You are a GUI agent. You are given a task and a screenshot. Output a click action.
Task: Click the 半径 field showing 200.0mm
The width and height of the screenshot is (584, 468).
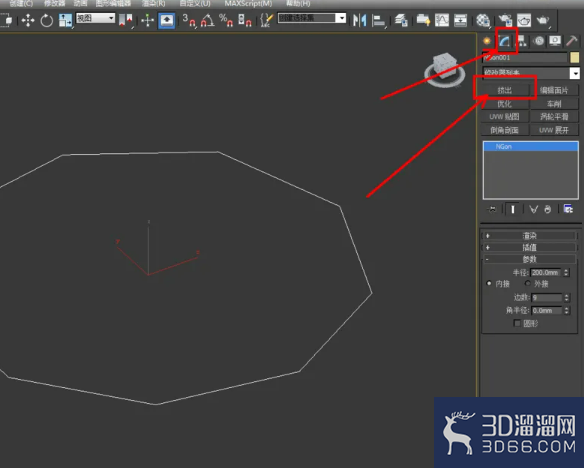coord(546,273)
